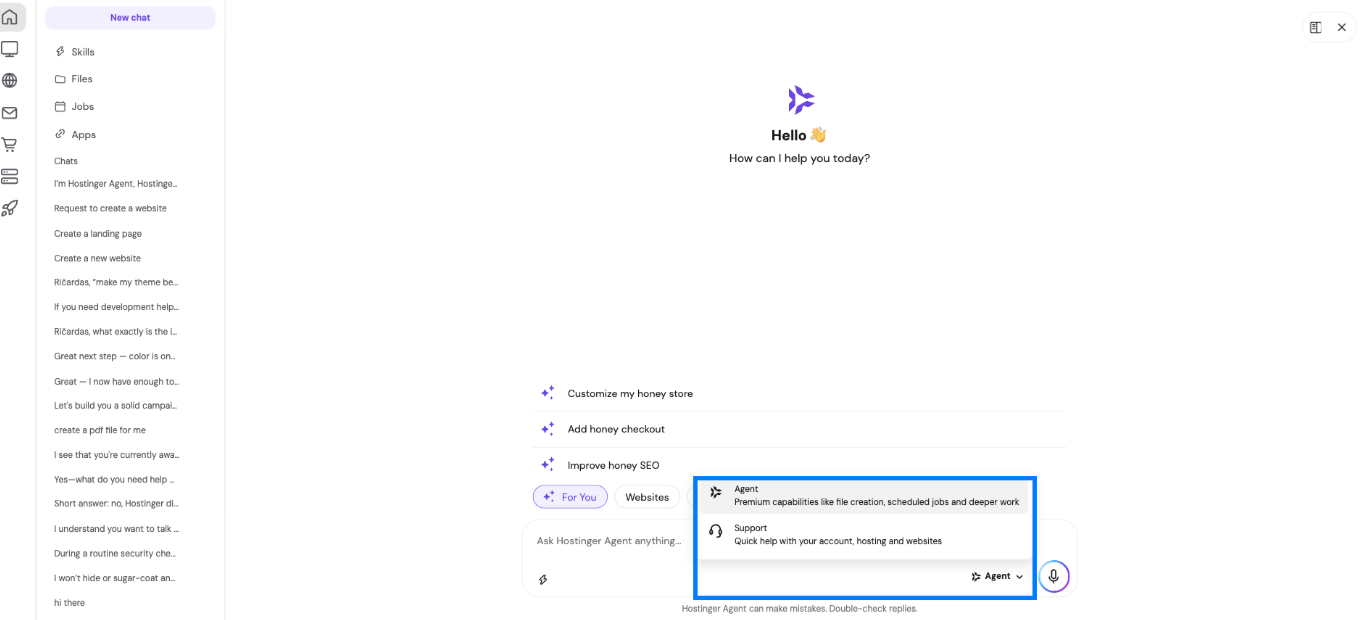Toggle the side panel icon at top right
The width and height of the screenshot is (1361, 620).
click(1316, 28)
